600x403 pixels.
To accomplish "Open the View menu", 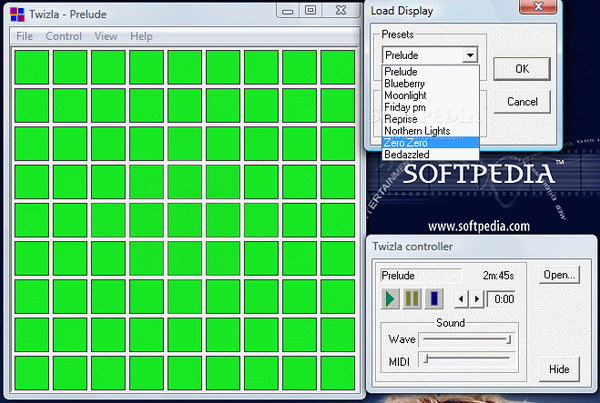I will pos(106,36).
